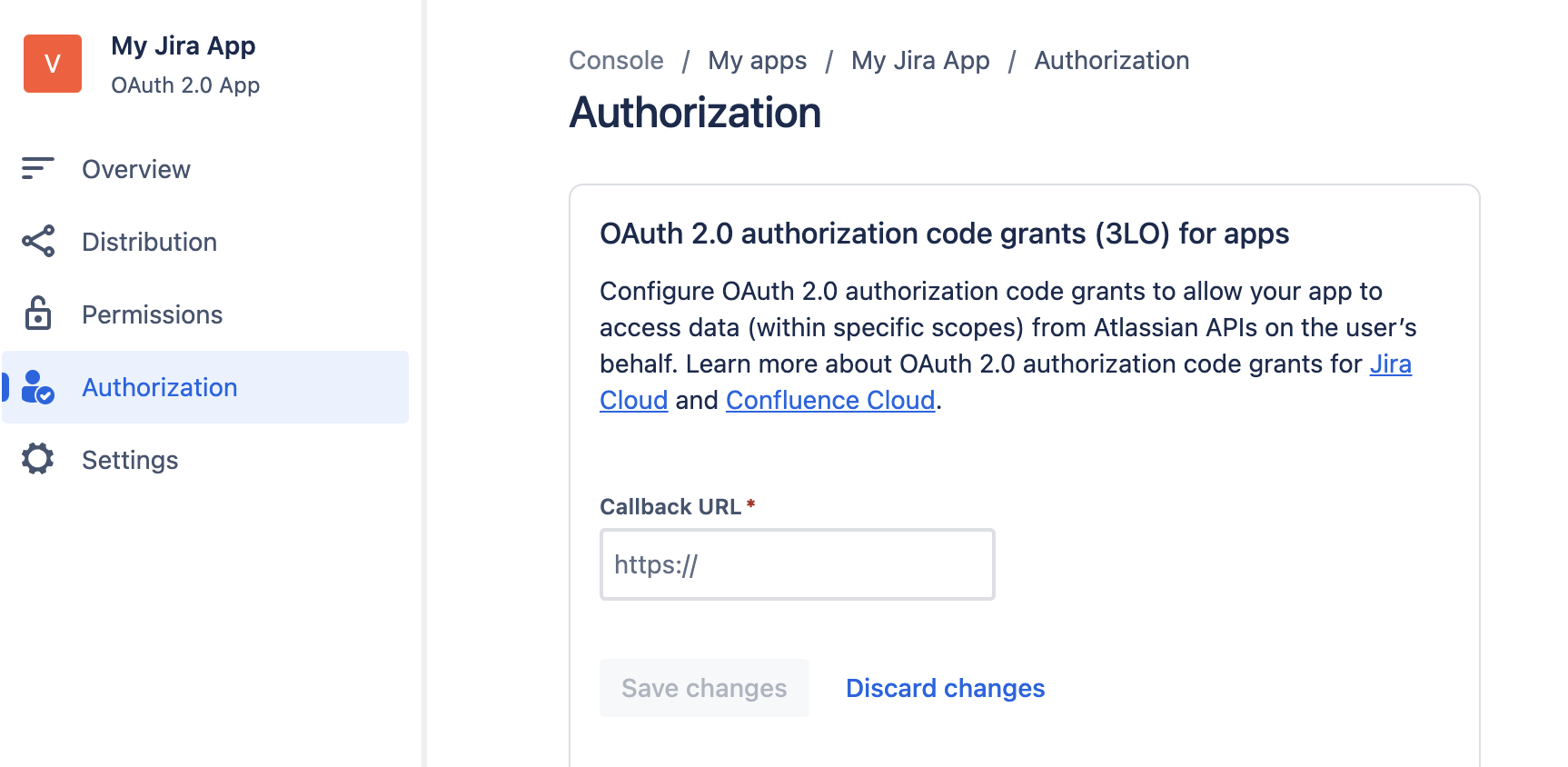Navigate to My apps via breadcrumb

758,60
